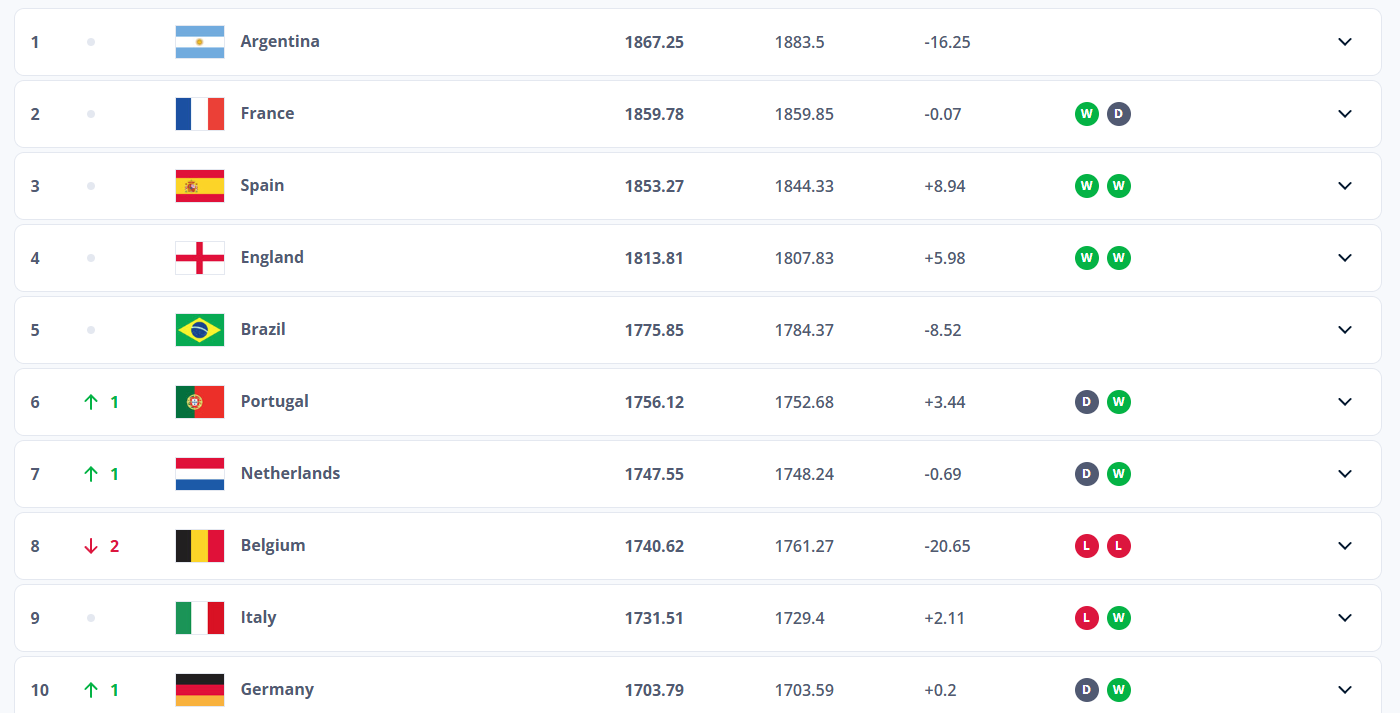Viewport: 1400px width, 713px height.
Task: Click the Portugal flag icon
Action: (x=200, y=402)
